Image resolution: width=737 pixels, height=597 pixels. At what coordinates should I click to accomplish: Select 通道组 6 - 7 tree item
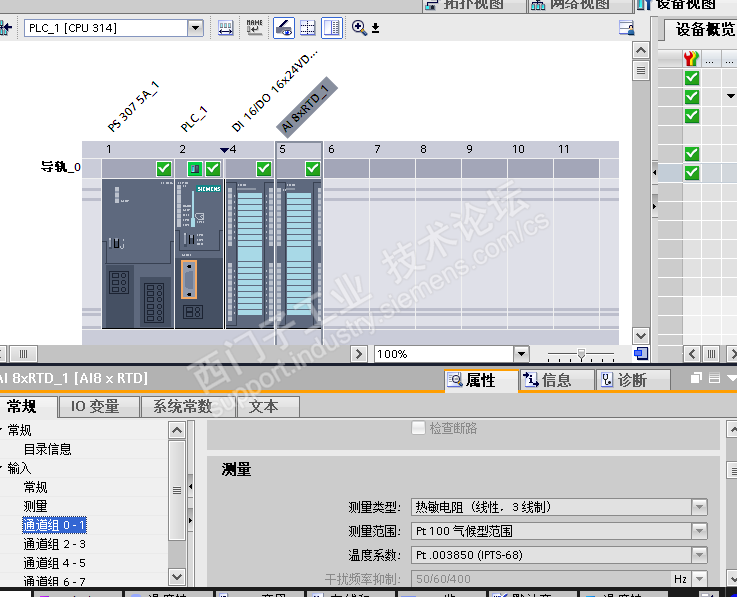pos(55,581)
